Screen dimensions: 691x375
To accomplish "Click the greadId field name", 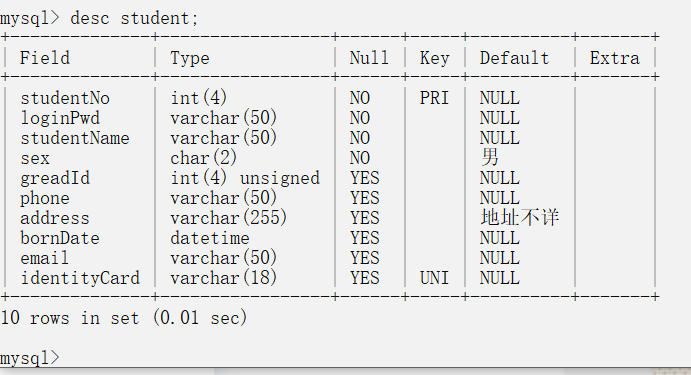I will pos(55,178).
